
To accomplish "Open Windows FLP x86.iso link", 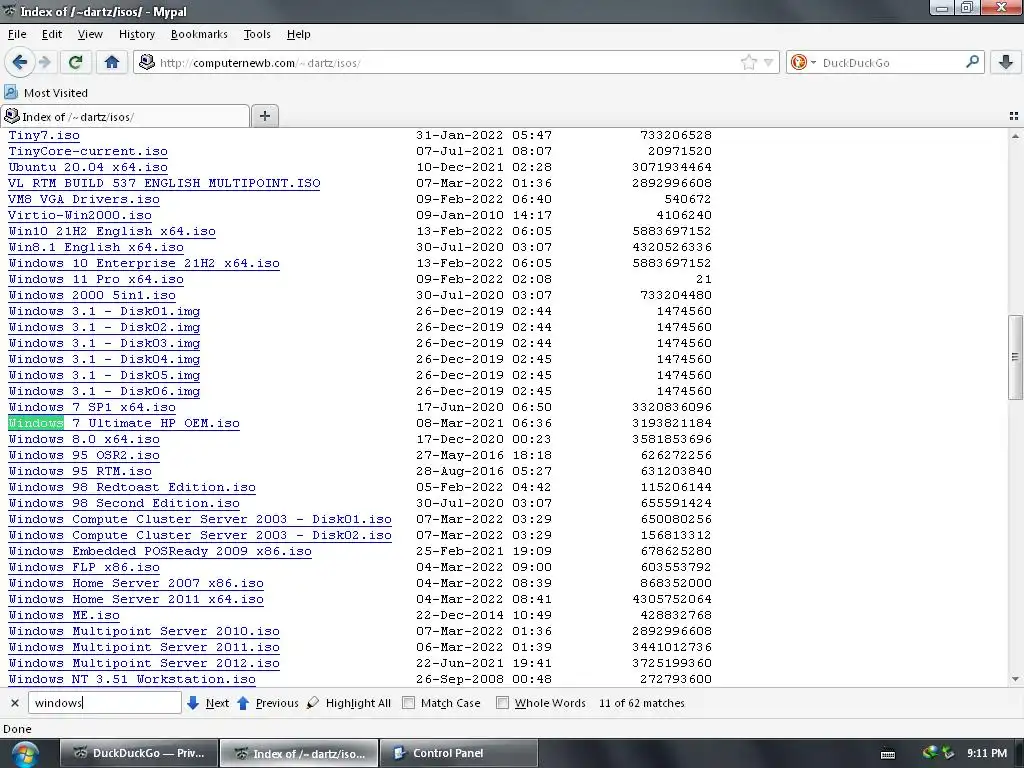I will (x=84, y=567).
